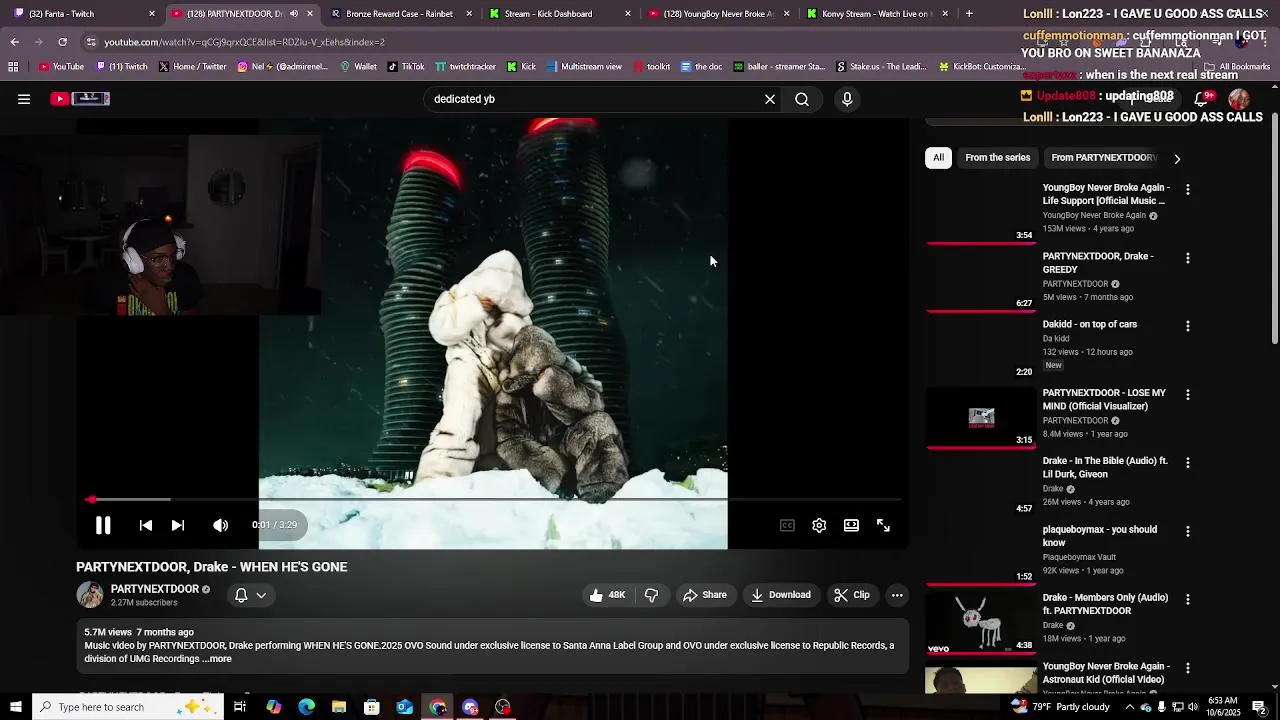Open Windows Start menu
Image resolution: width=1280 pixels, height=720 pixels.
click(15, 707)
